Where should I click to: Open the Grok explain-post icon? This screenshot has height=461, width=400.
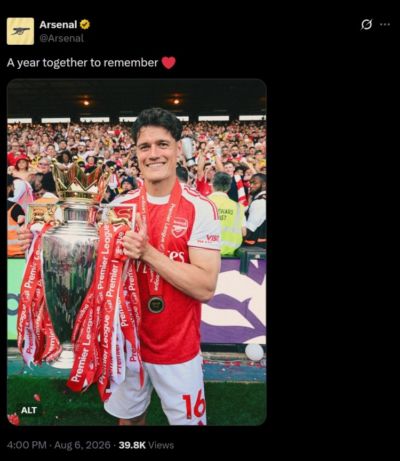click(367, 24)
